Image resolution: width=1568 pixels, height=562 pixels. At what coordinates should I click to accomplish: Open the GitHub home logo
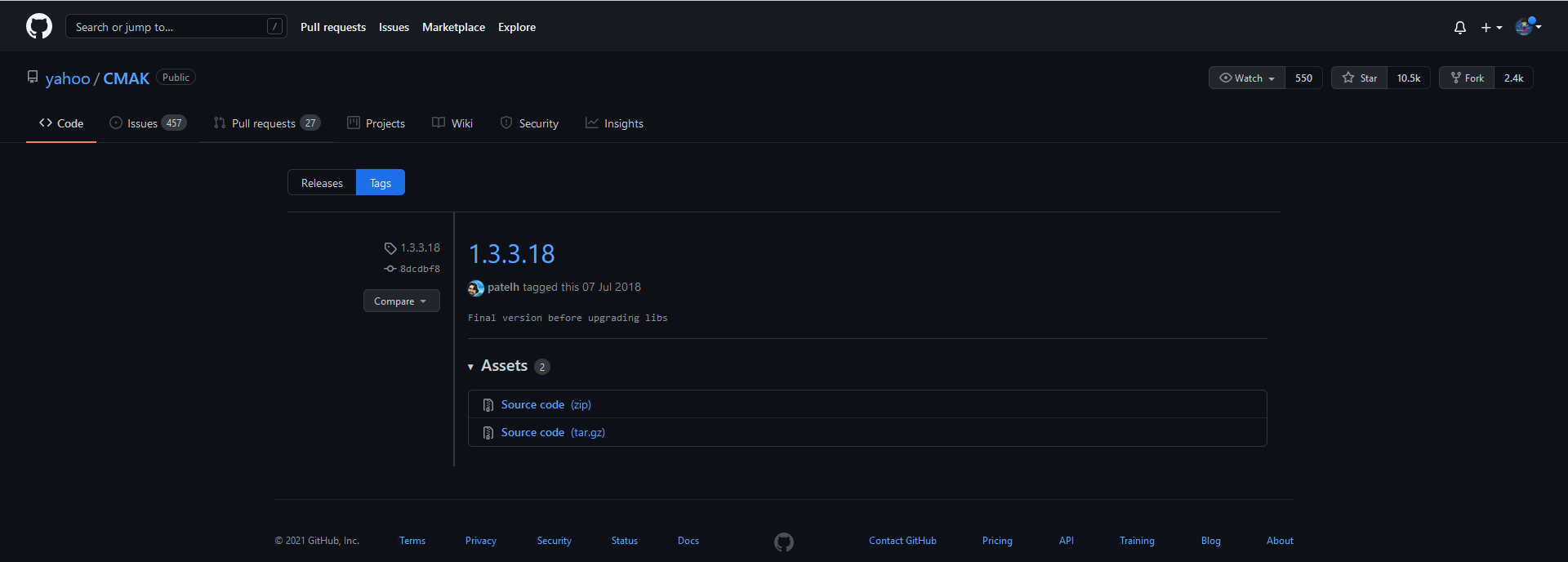pos(39,27)
